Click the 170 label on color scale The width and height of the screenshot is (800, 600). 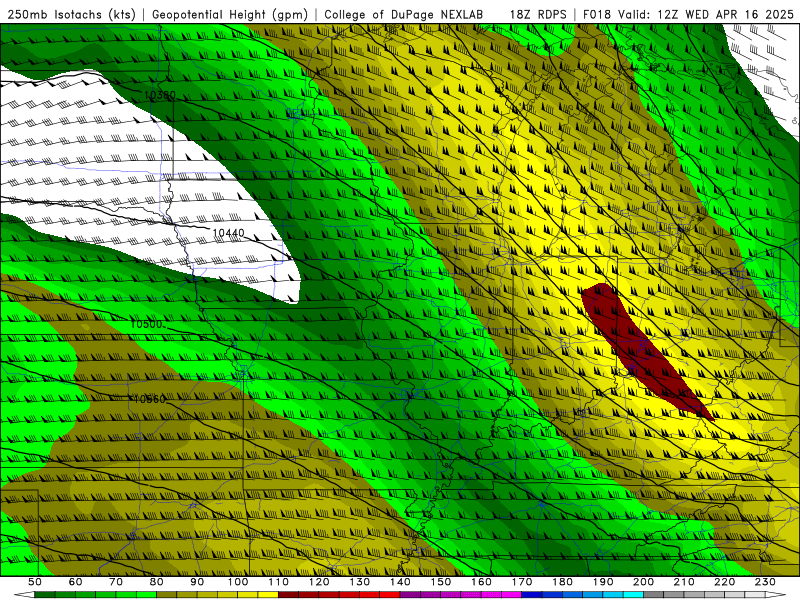click(522, 582)
